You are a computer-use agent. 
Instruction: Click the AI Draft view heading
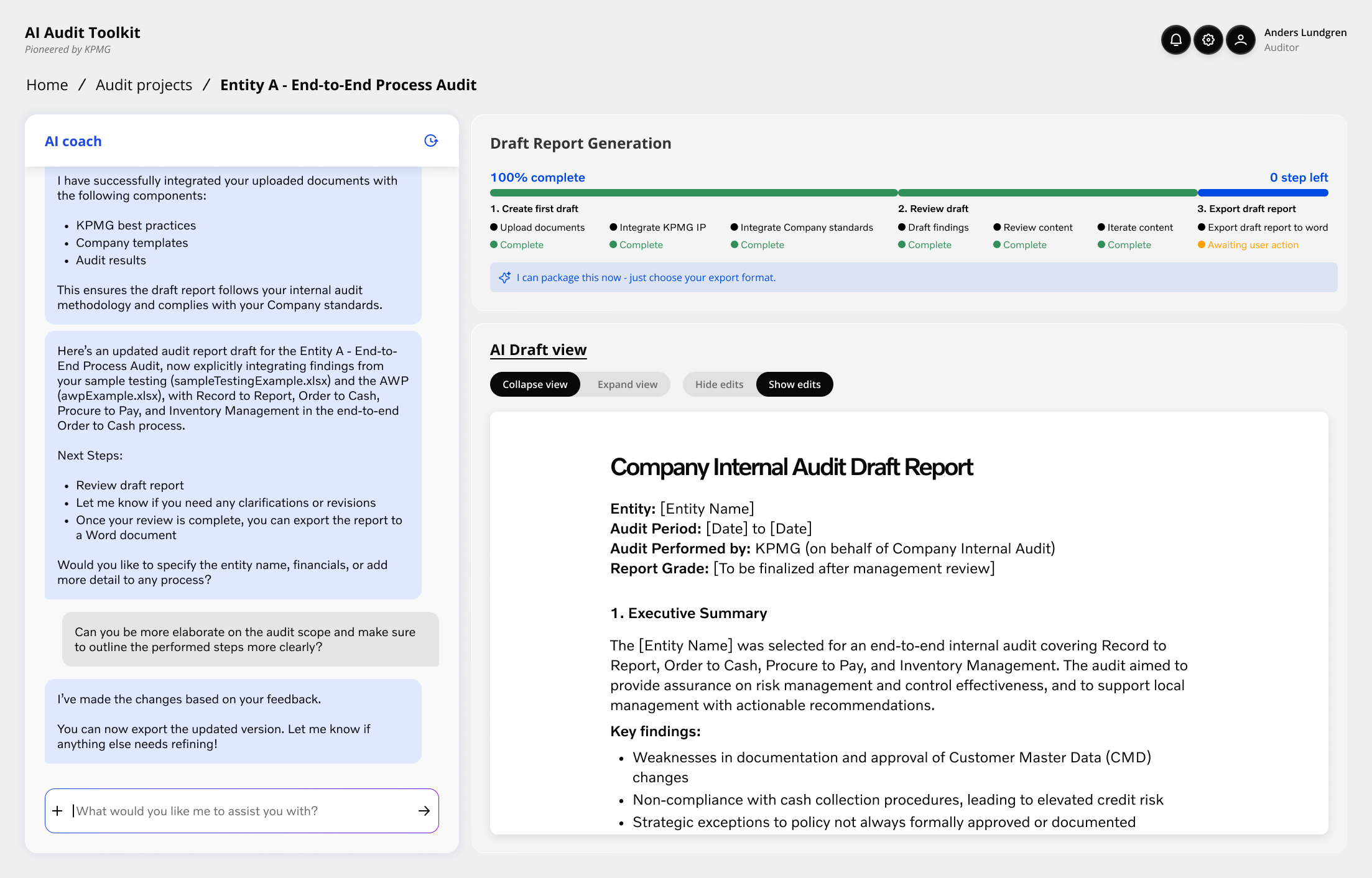point(538,349)
